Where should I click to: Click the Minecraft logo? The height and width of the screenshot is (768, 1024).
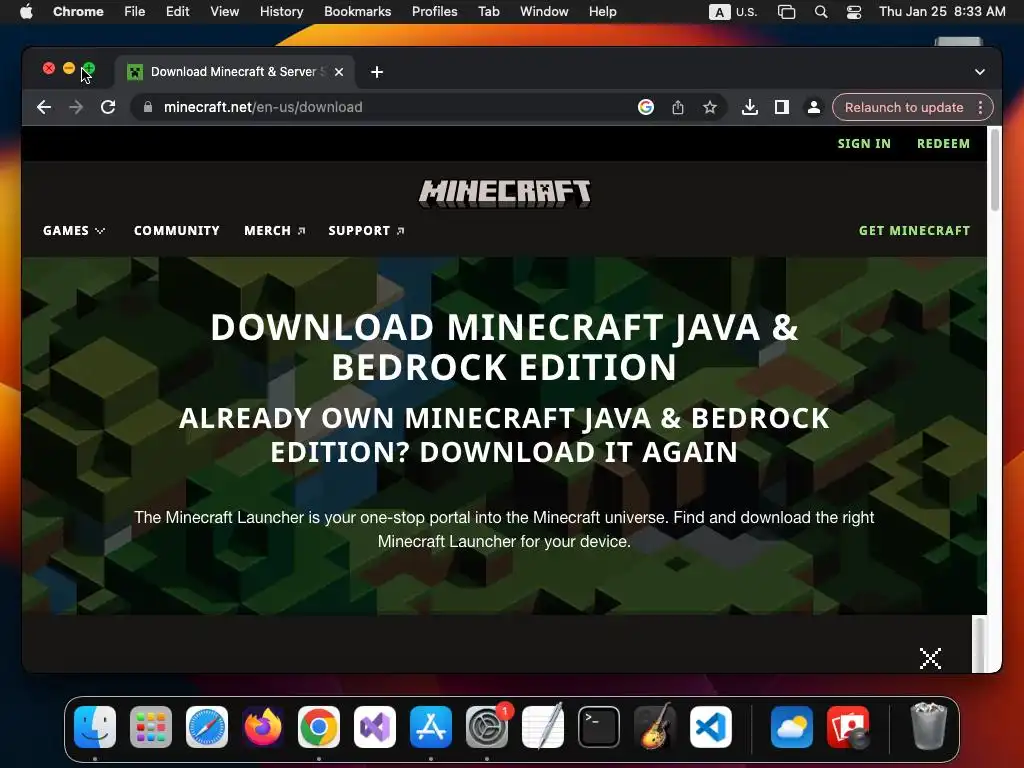click(x=504, y=194)
